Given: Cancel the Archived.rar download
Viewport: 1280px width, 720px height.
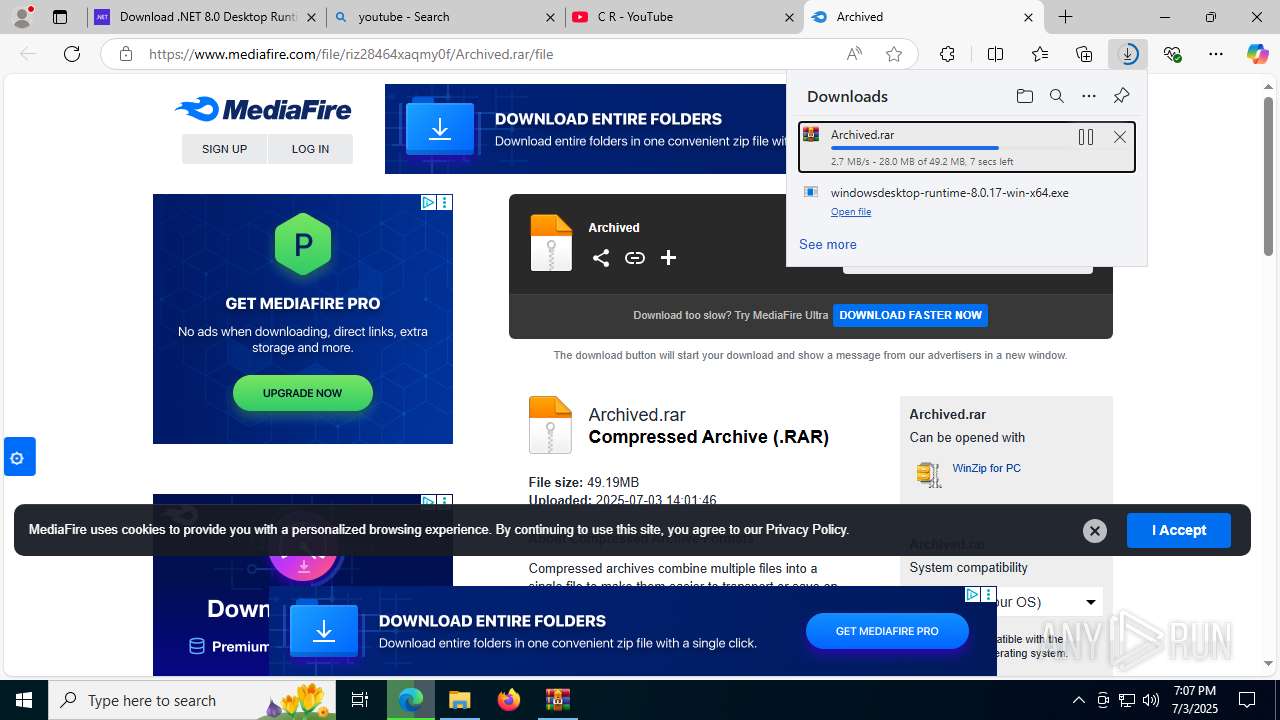Looking at the screenshot, I should pyautogui.click(x=1120, y=137).
